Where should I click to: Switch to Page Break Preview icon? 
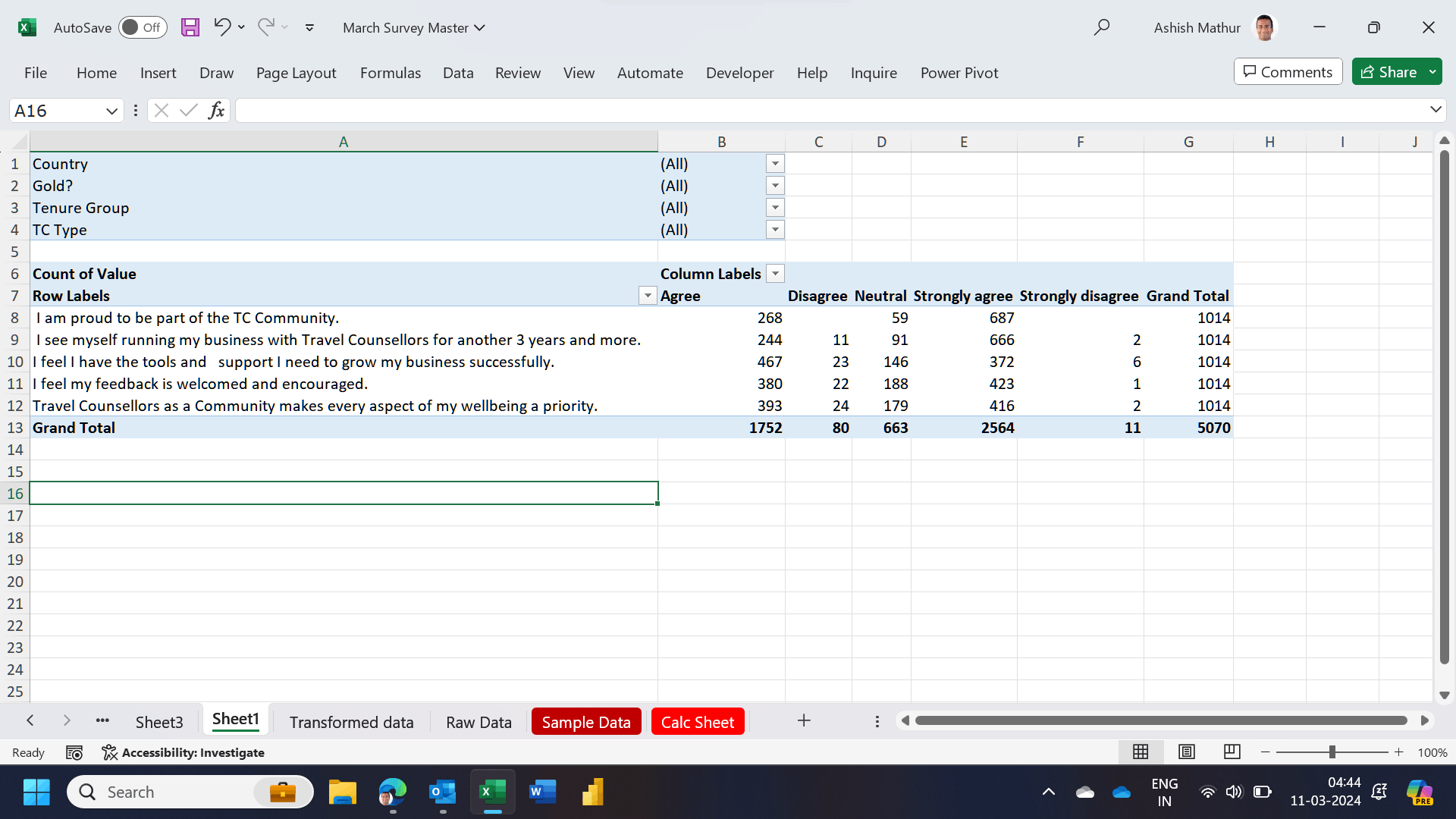tap(1232, 752)
